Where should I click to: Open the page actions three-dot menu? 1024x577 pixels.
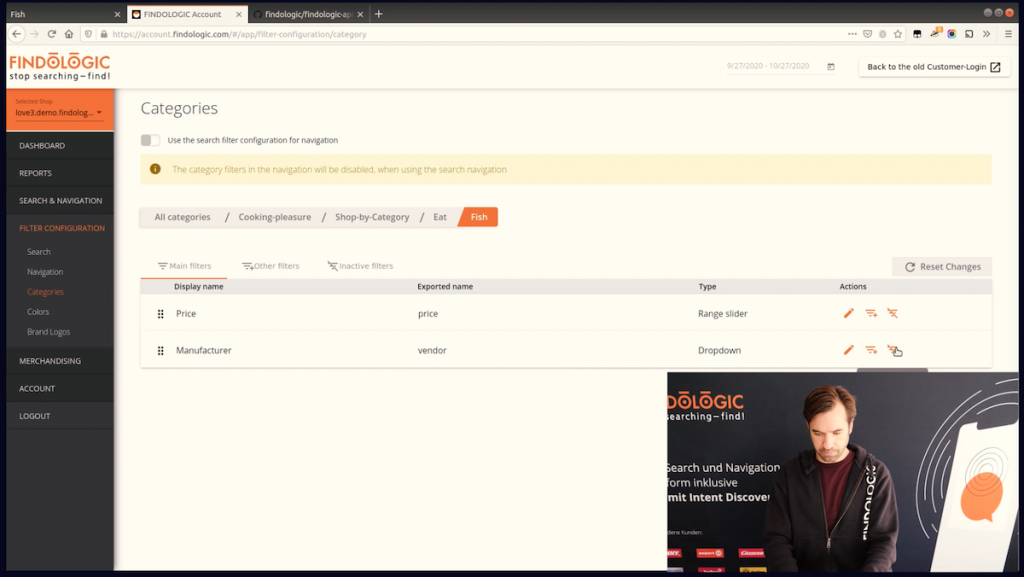pos(852,34)
